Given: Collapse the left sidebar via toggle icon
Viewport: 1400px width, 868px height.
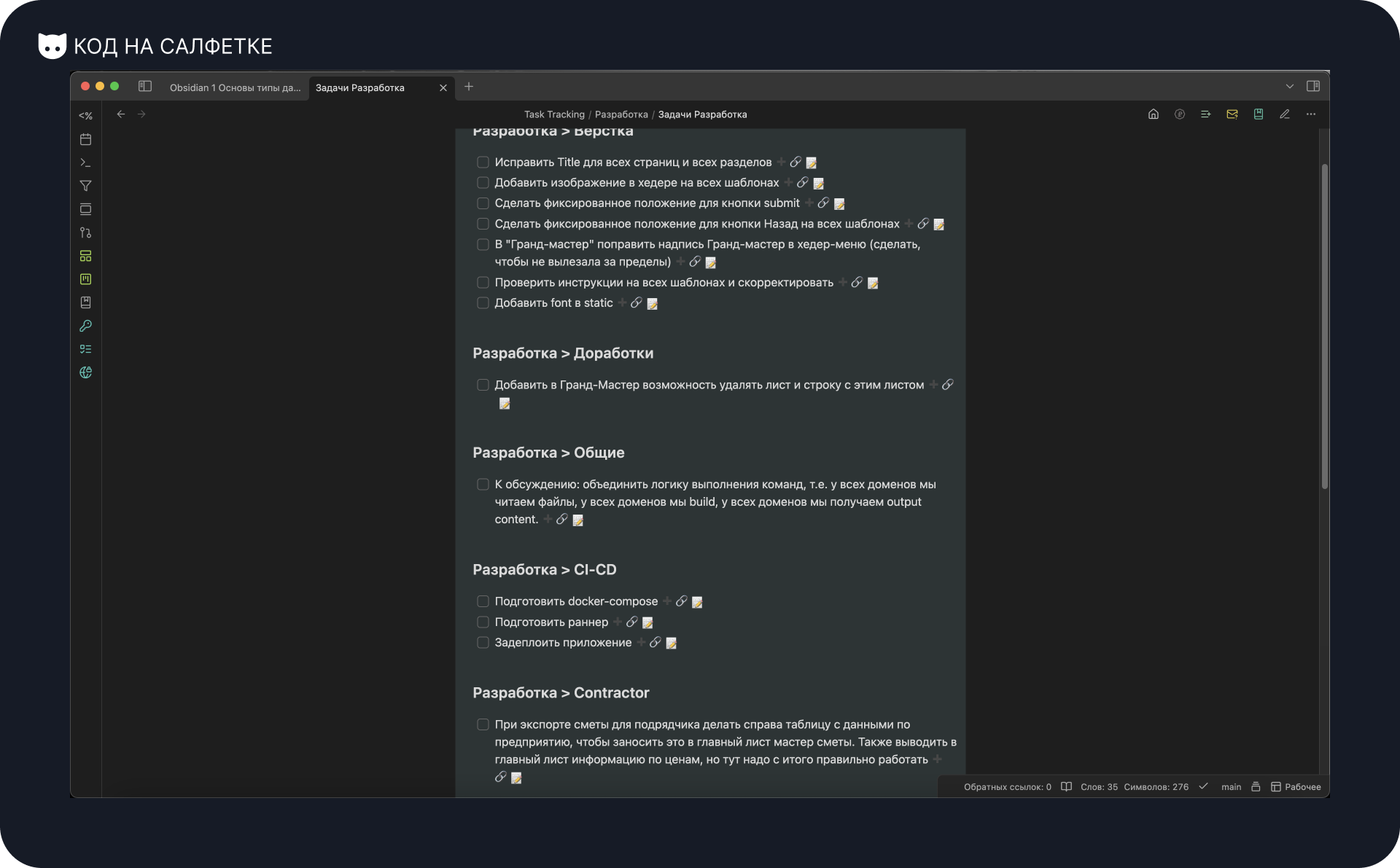Looking at the screenshot, I should pos(145,86).
